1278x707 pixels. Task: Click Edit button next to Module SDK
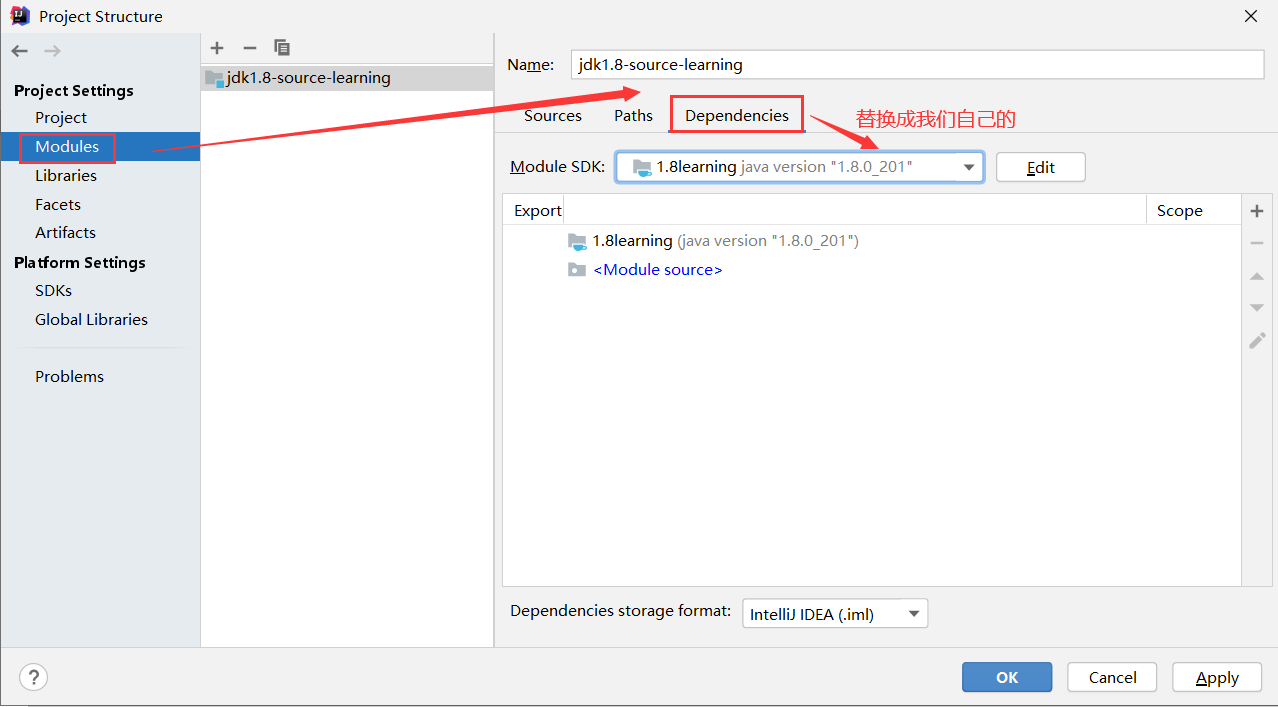1040,167
